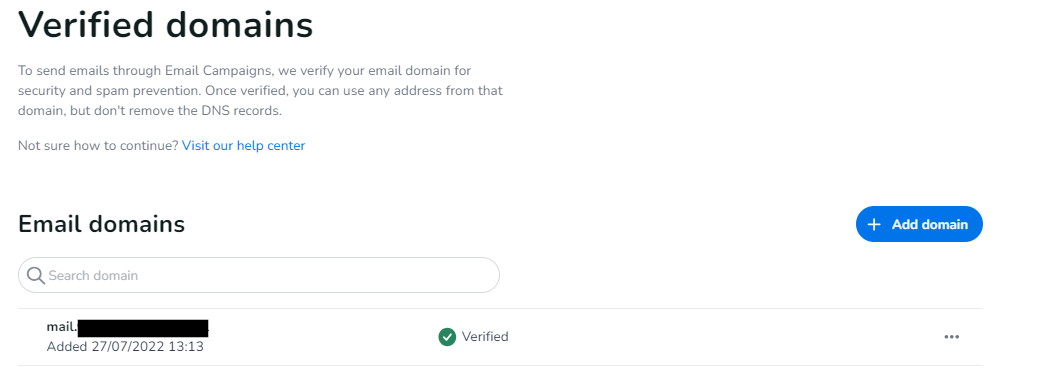The image size is (1037, 371).
Task: Click the Verified domains page heading
Action: [165, 25]
